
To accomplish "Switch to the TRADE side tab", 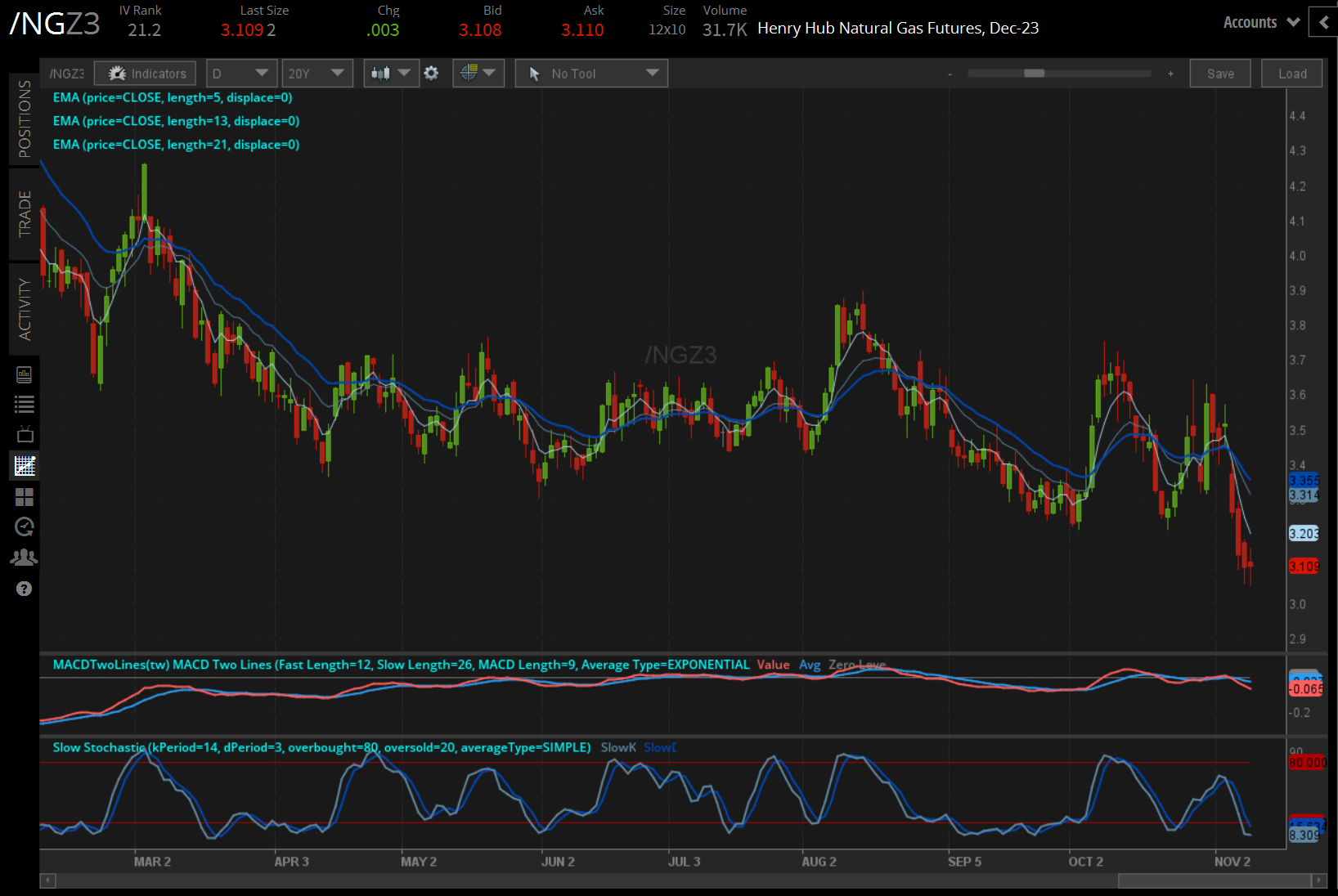I will (x=25, y=214).
